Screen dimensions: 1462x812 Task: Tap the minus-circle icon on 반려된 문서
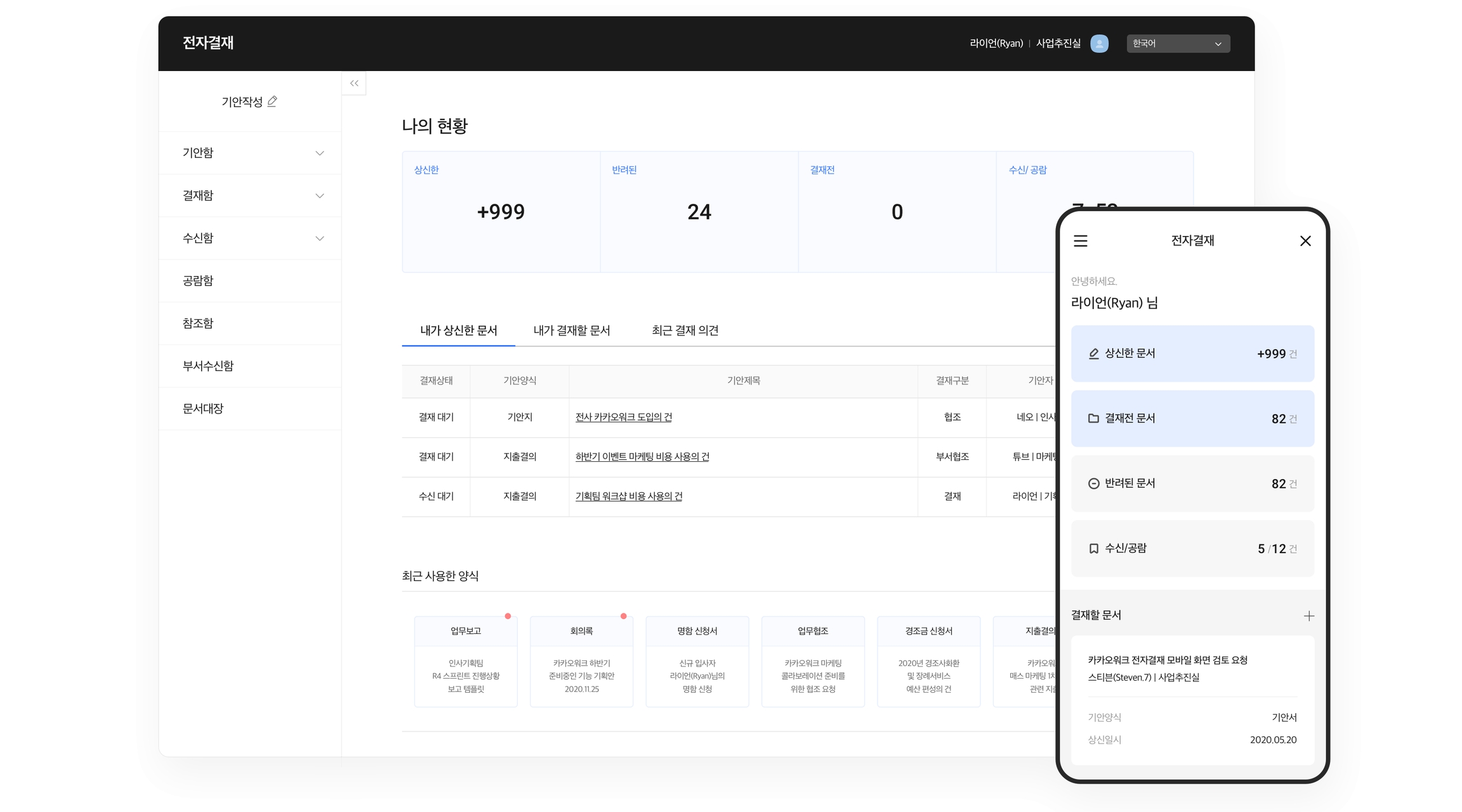click(1093, 483)
